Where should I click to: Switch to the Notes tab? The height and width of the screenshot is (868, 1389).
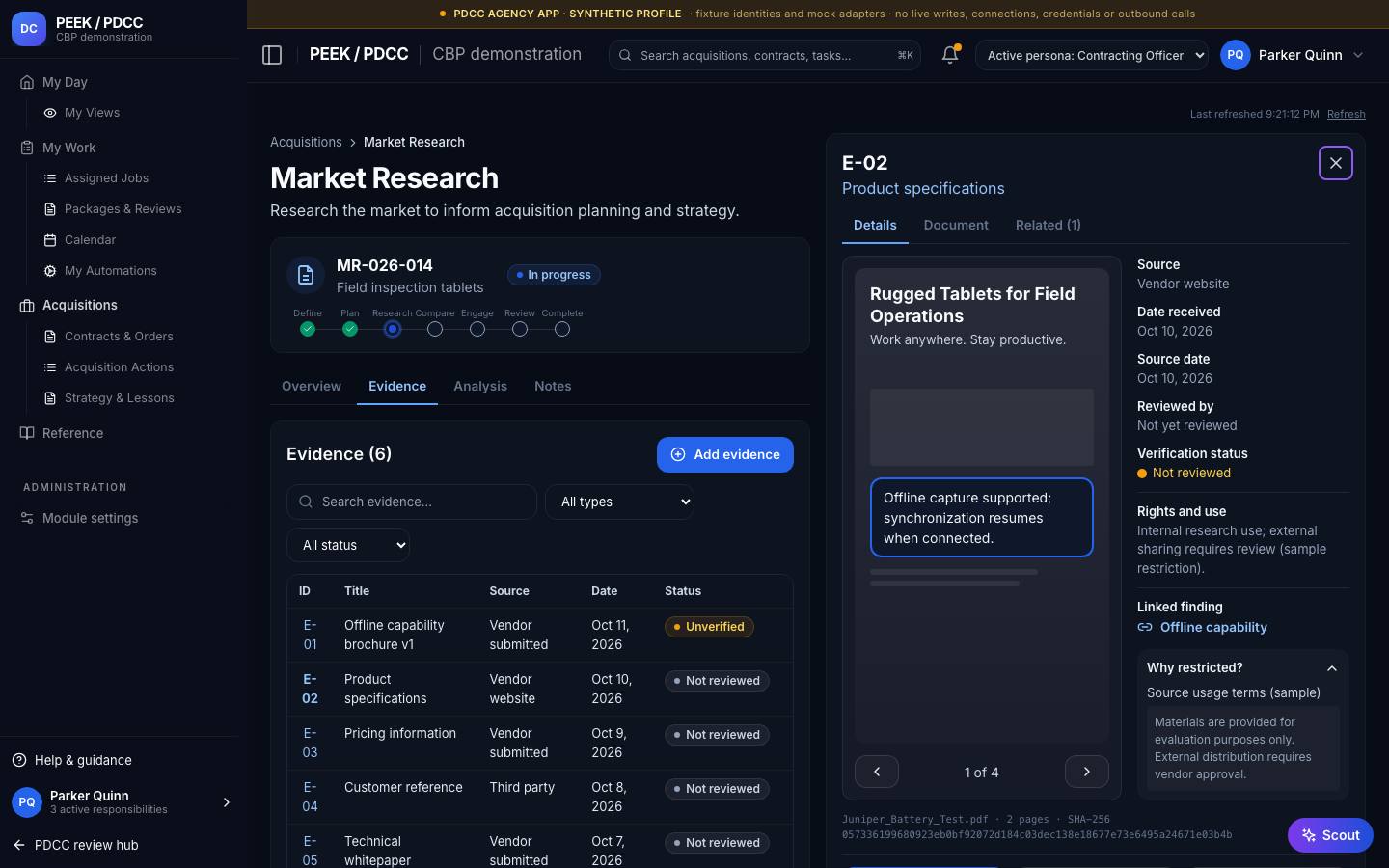[553, 386]
